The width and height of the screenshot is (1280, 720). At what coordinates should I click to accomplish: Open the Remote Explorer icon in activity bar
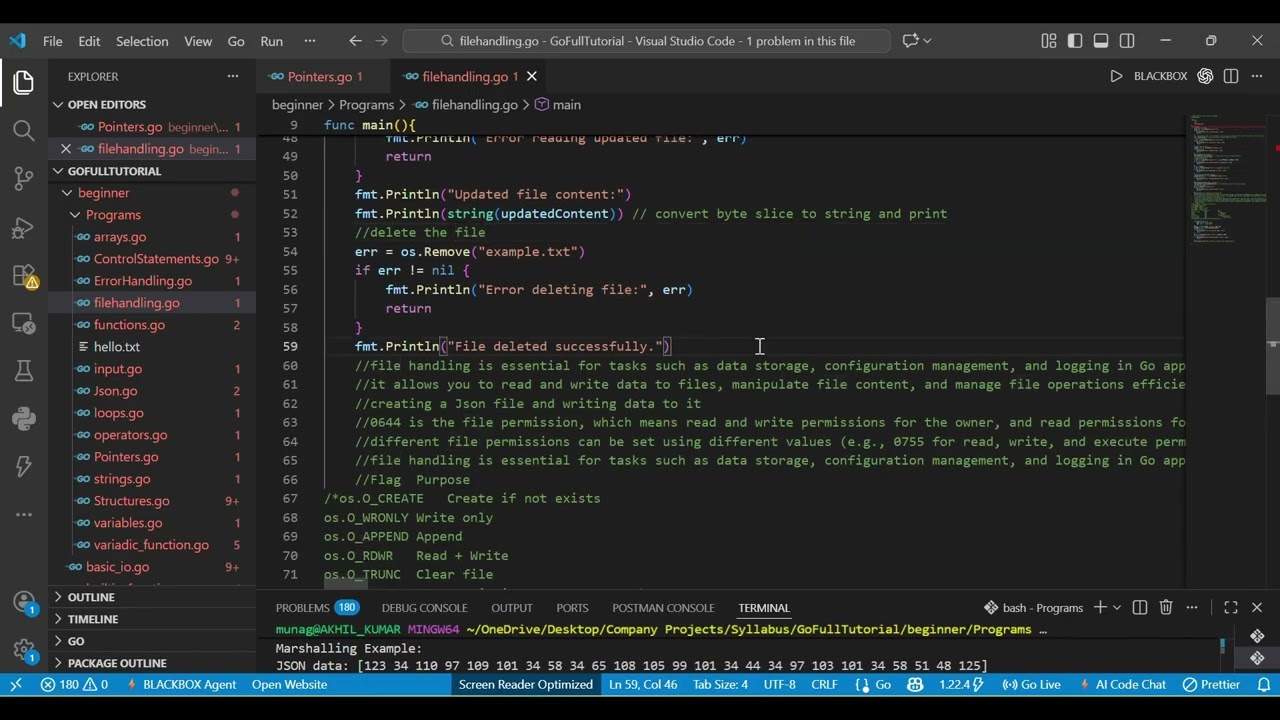24,323
